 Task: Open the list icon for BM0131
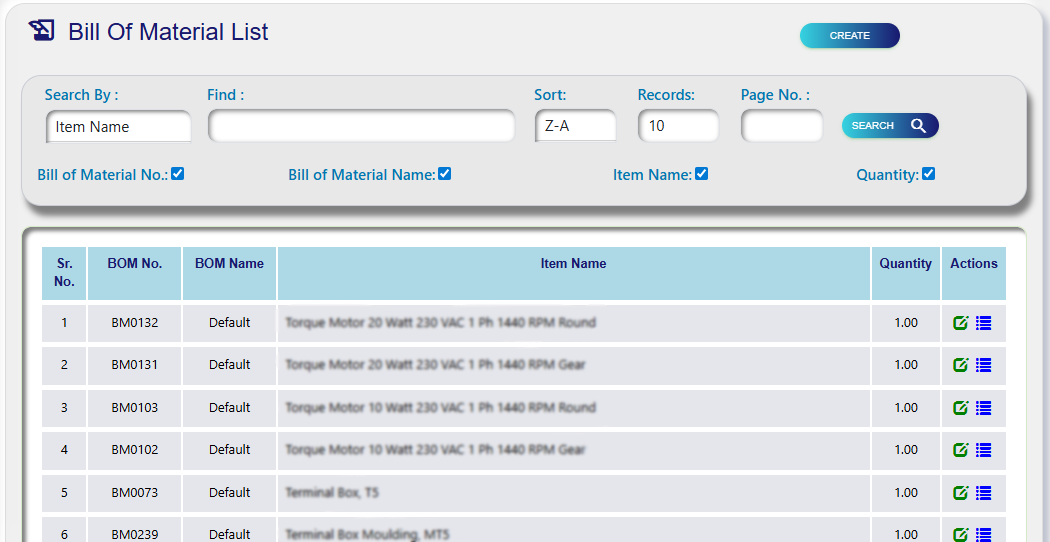(x=983, y=365)
